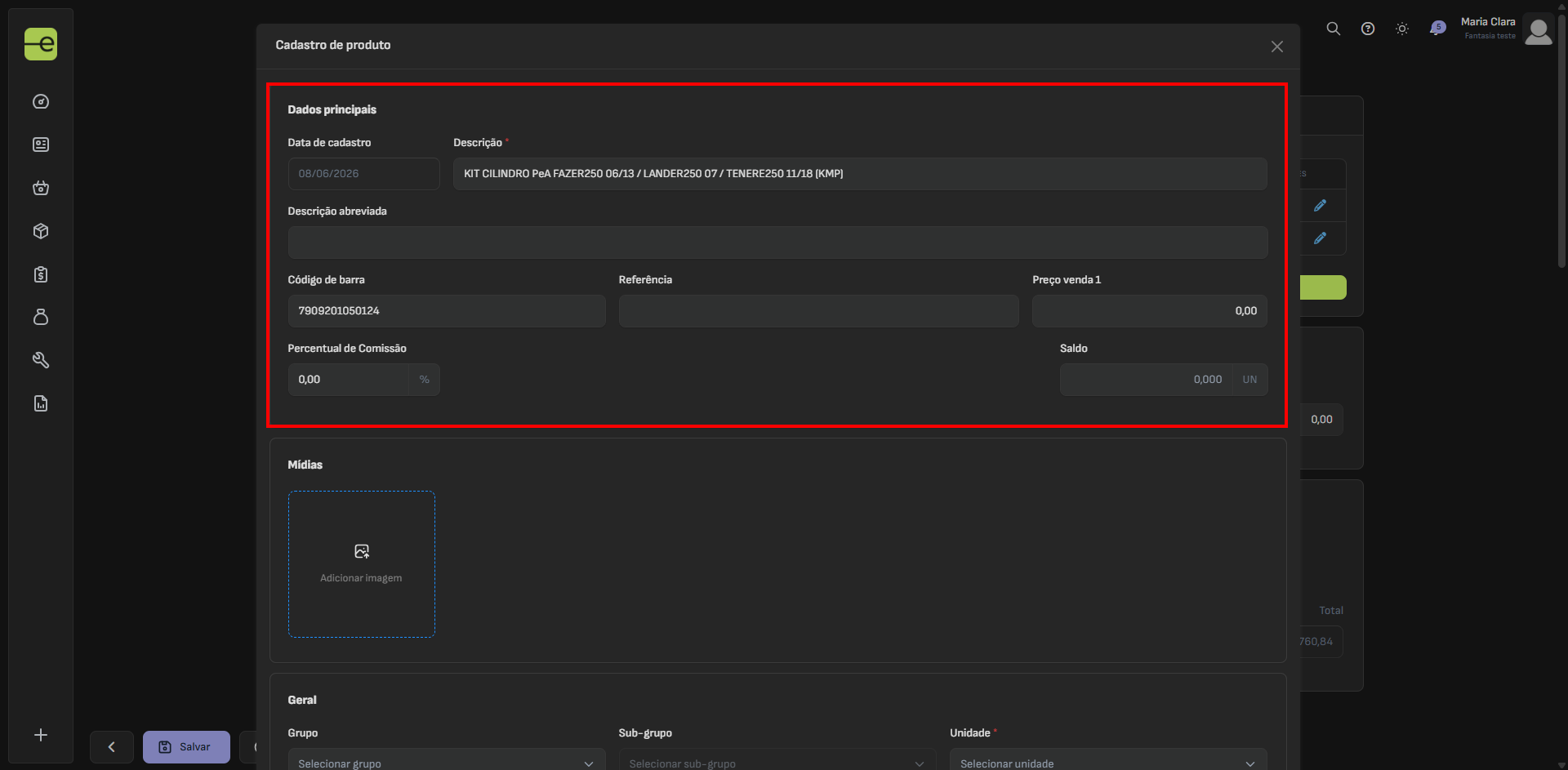
Task: Click the Percentual de Comissão field
Action: (x=348, y=380)
